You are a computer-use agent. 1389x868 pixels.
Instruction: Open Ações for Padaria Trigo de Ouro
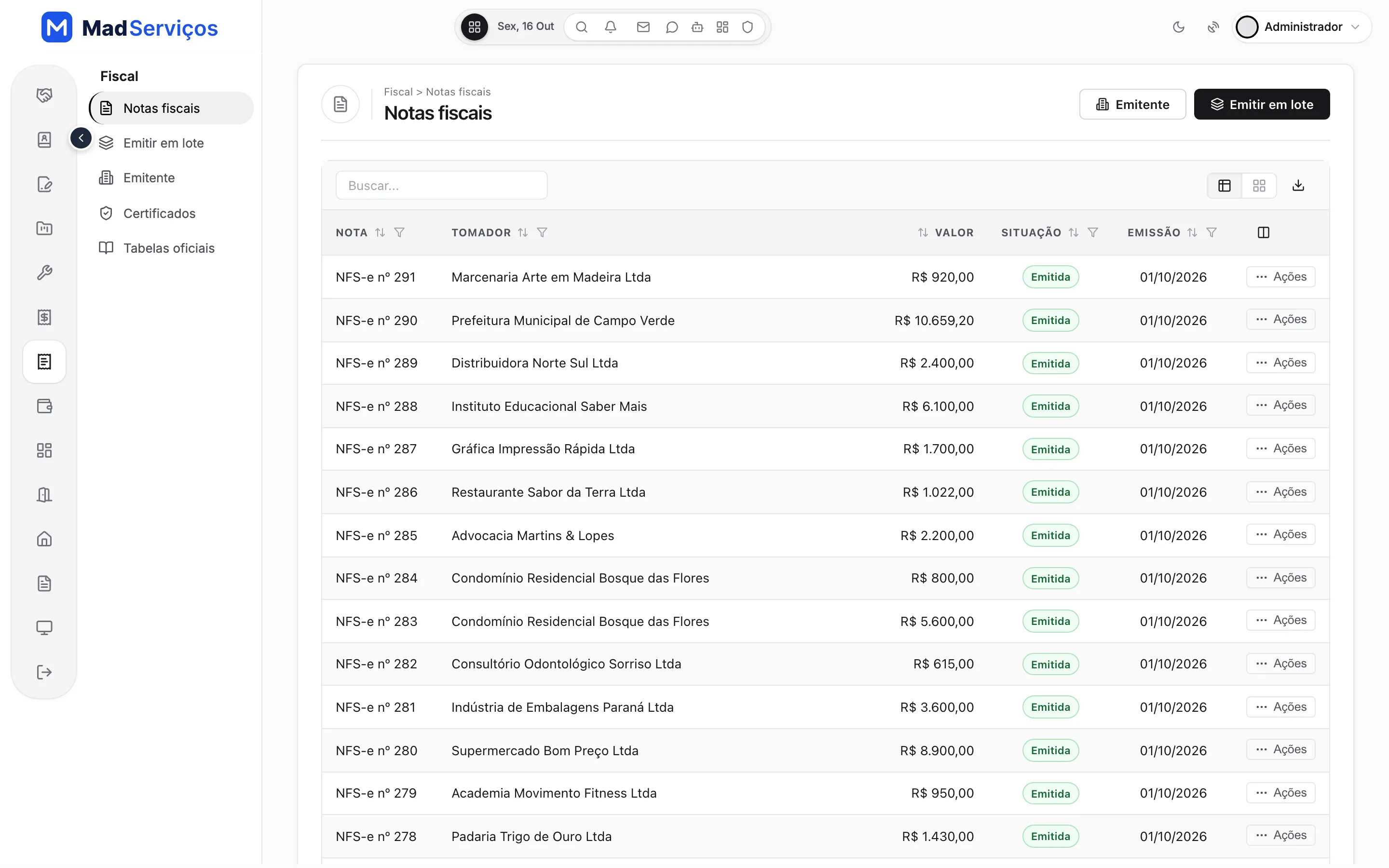[x=1280, y=835]
